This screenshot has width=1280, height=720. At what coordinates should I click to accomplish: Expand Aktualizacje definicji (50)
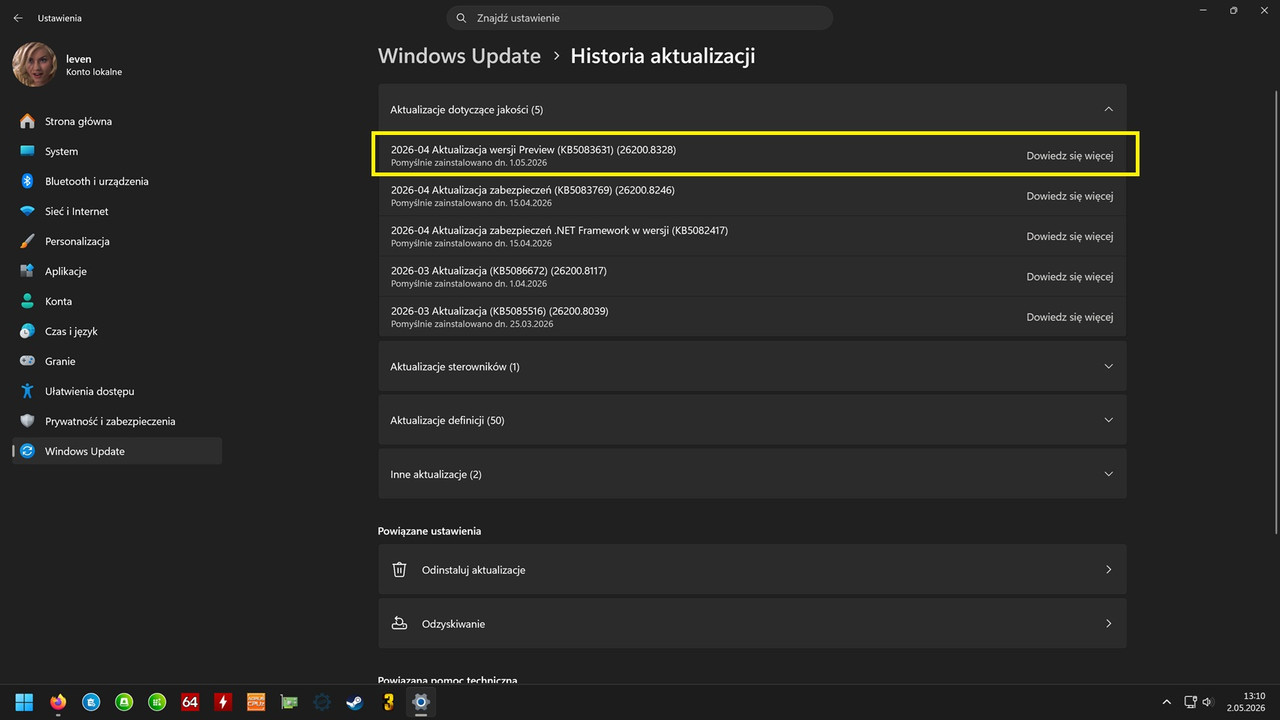coord(752,420)
